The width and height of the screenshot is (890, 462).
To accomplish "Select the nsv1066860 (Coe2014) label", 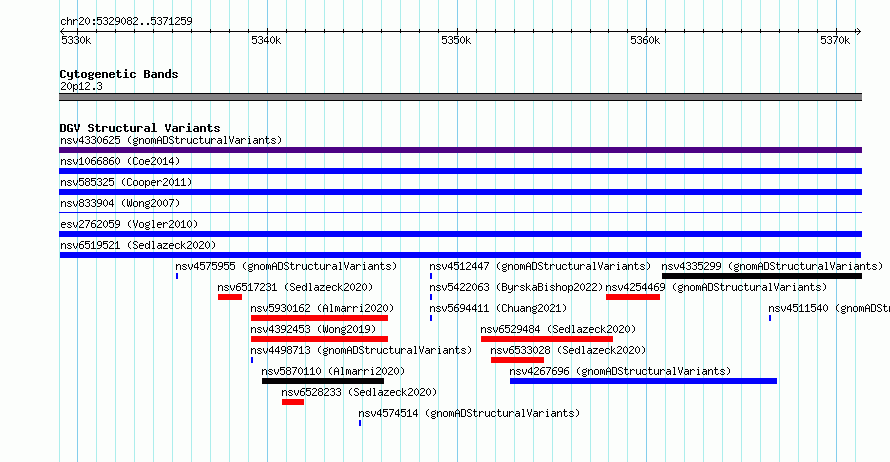I will tap(120, 161).
